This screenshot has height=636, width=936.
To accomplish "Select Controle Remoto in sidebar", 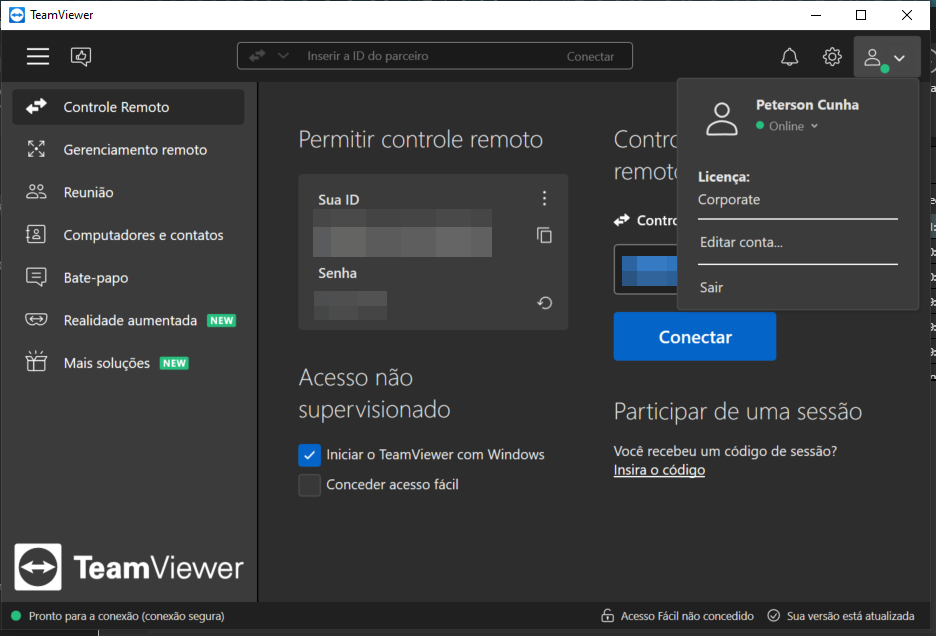I will tap(128, 107).
